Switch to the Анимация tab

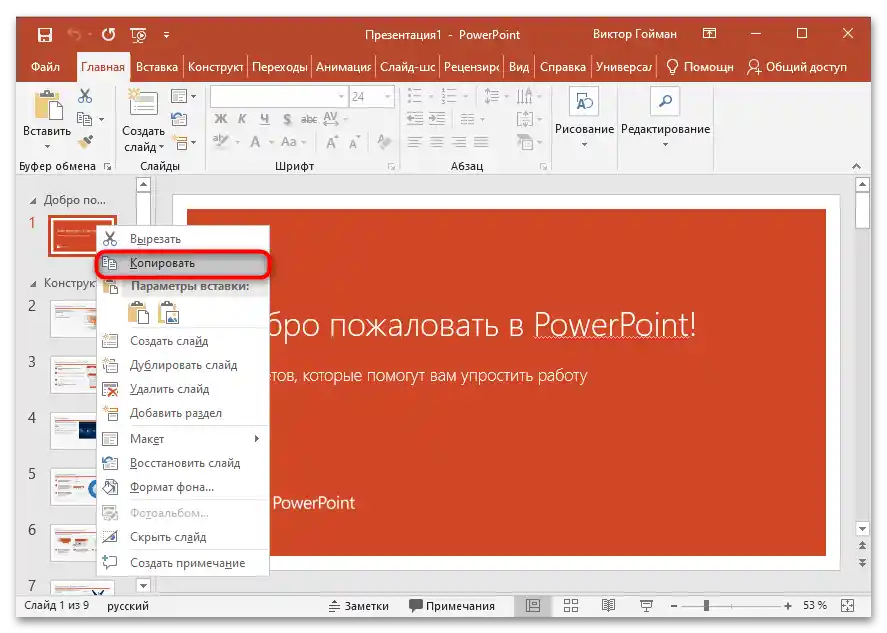coord(343,67)
